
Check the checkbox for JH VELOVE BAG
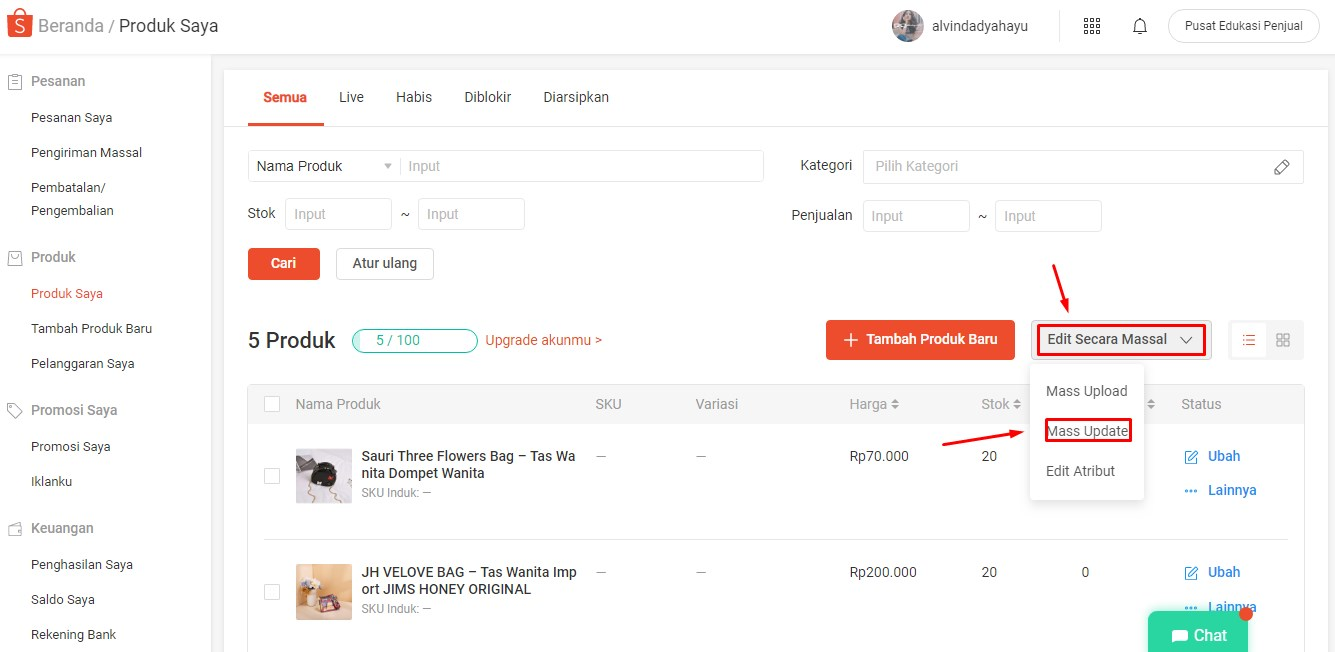tap(271, 592)
